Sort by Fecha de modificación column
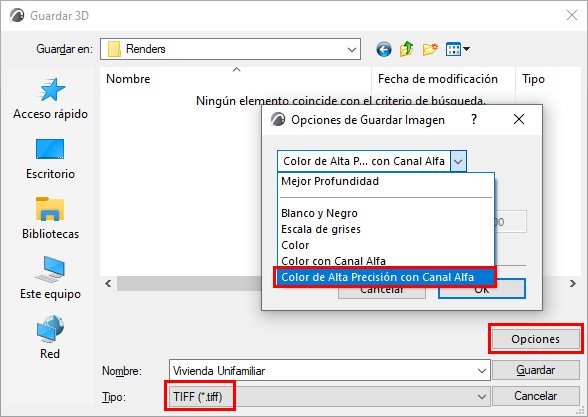This screenshot has width=588, height=417. click(444, 79)
